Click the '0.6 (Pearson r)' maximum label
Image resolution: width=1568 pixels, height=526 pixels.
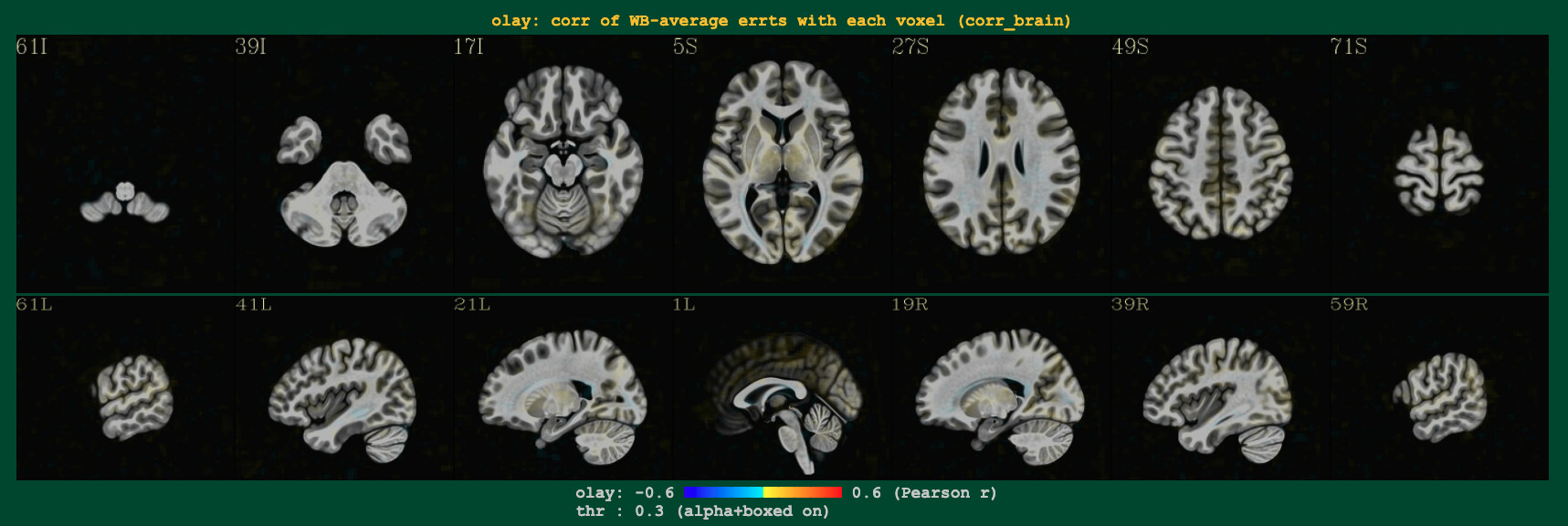point(924,493)
